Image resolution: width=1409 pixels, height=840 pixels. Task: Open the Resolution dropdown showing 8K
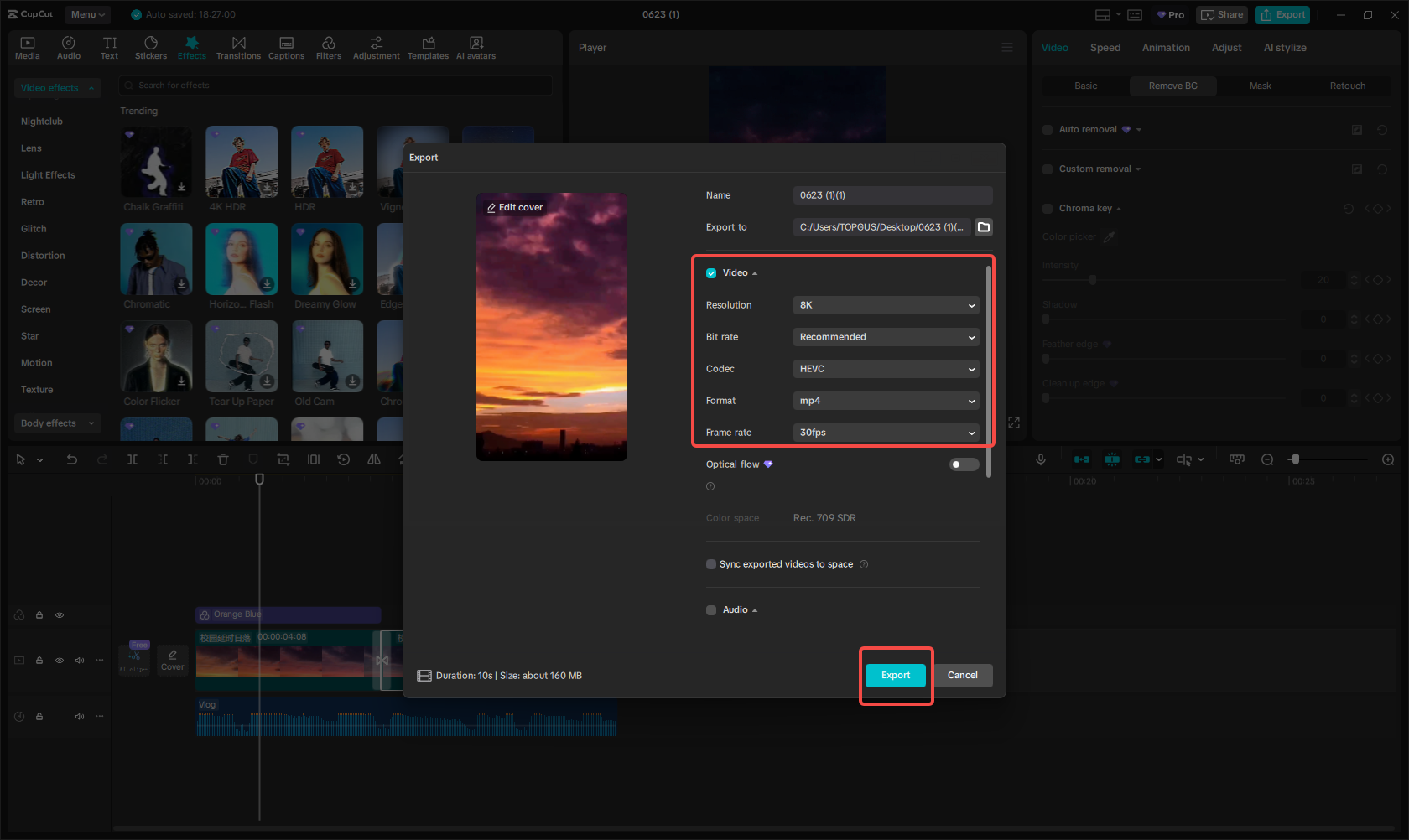click(886, 305)
